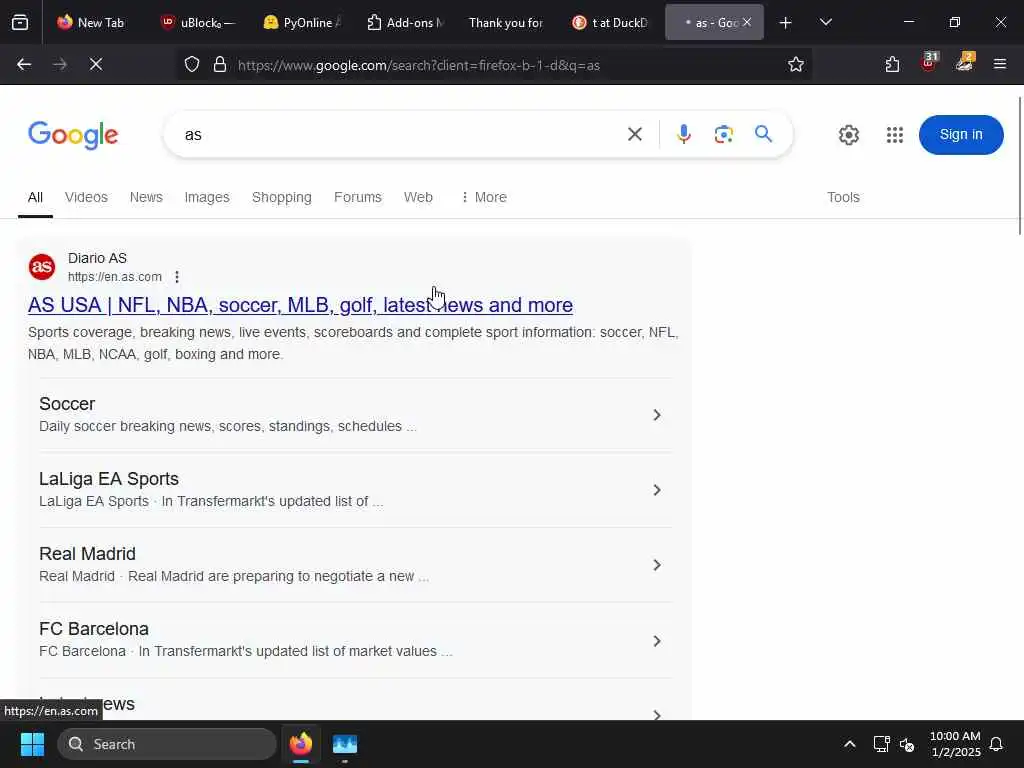This screenshot has height=768, width=1024.
Task: Open the taskbar monitor chart app
Action: point(345,744)
